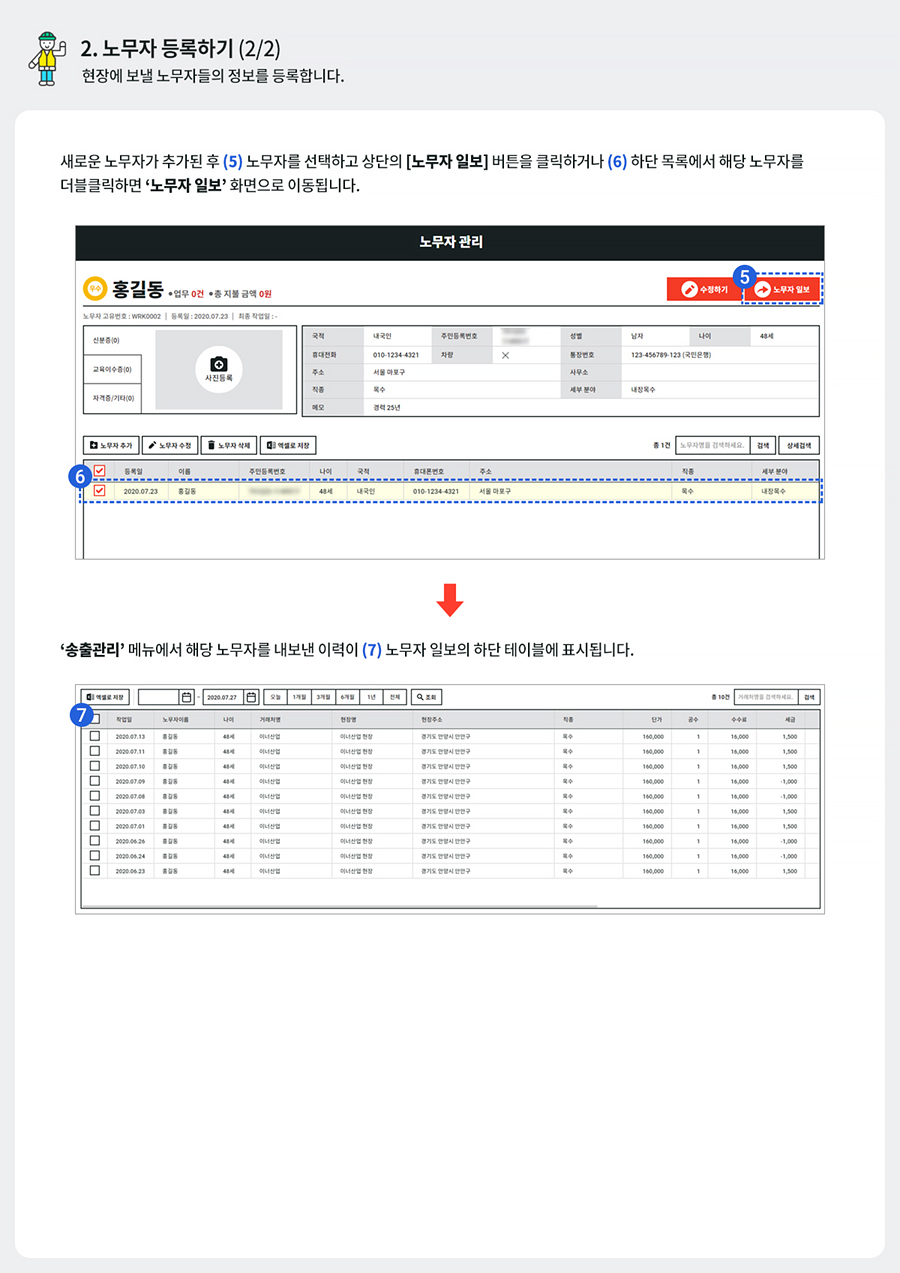
Task: Click 010-1234-4321 in the worker list row
Action: (x=436, y=491)
